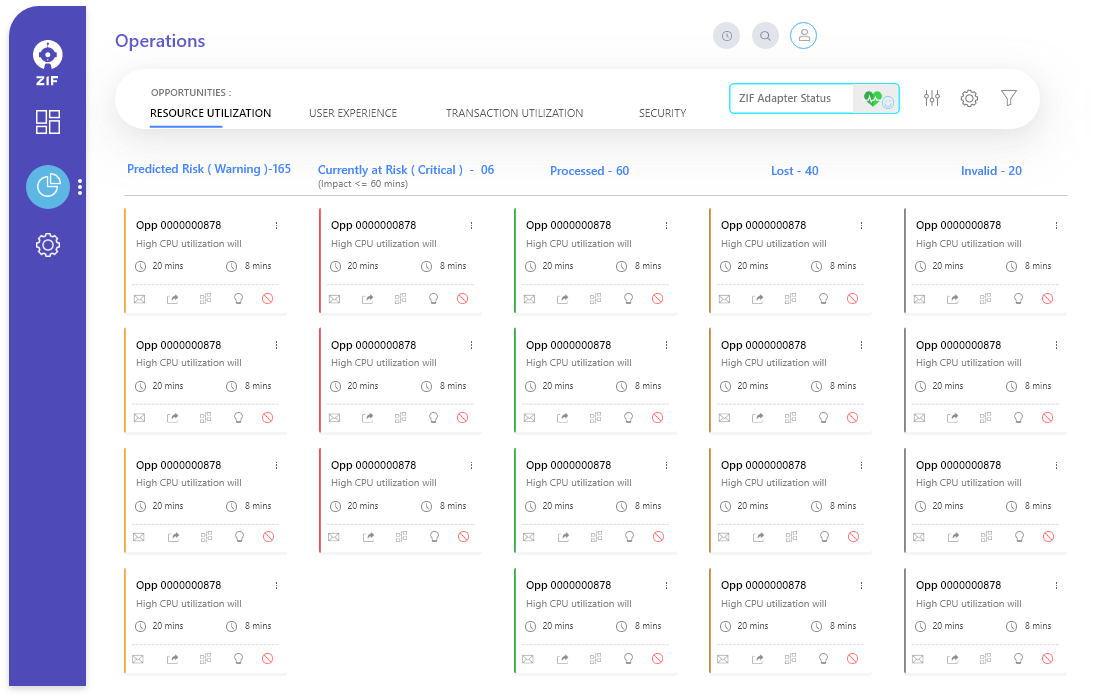Click the ZIF Adapter Status field
Image resolution: width=1115 pixels, height=698 pixels.
790,98
